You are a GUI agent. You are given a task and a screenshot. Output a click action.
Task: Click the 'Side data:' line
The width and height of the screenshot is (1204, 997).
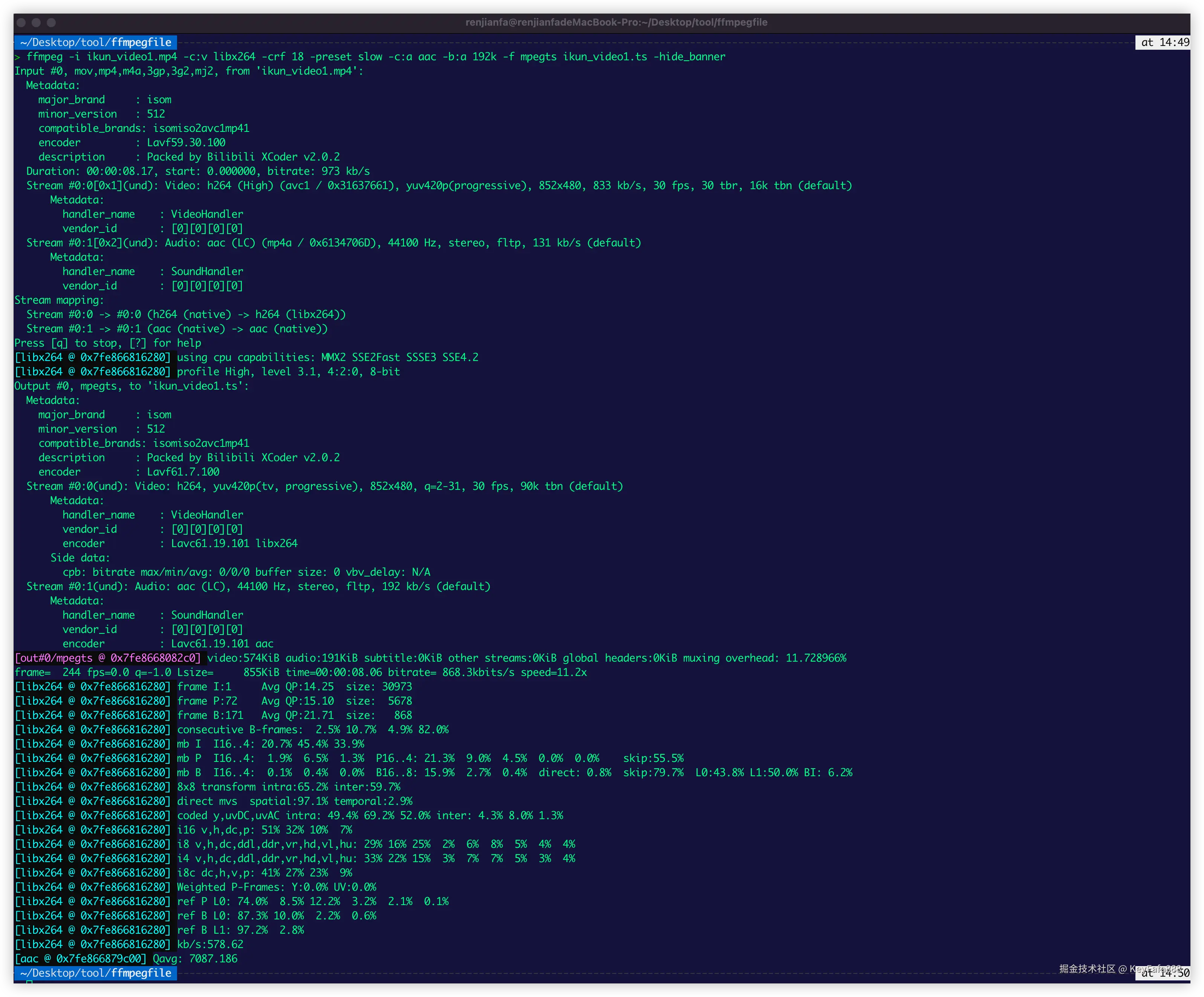(x=80, y=558)
